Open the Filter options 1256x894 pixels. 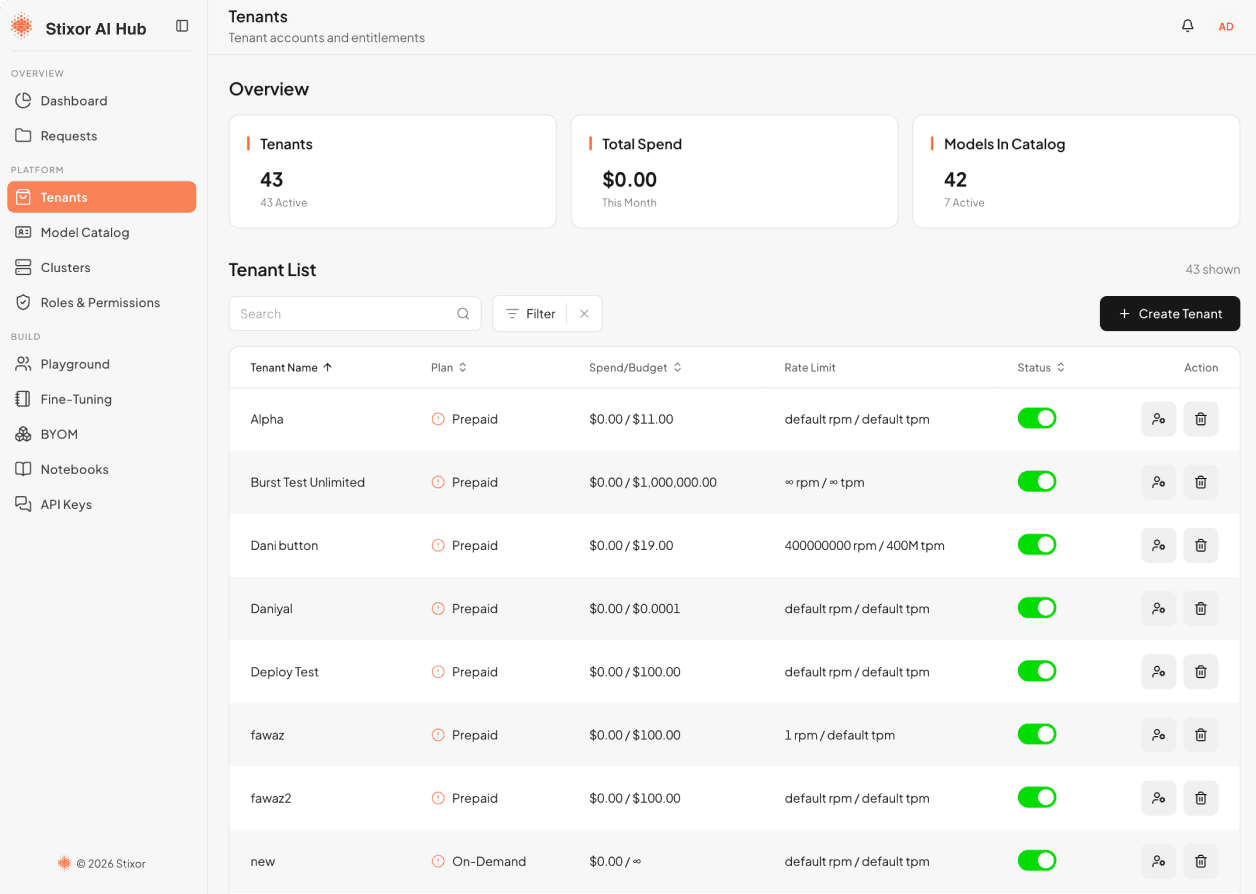[530, 314]
